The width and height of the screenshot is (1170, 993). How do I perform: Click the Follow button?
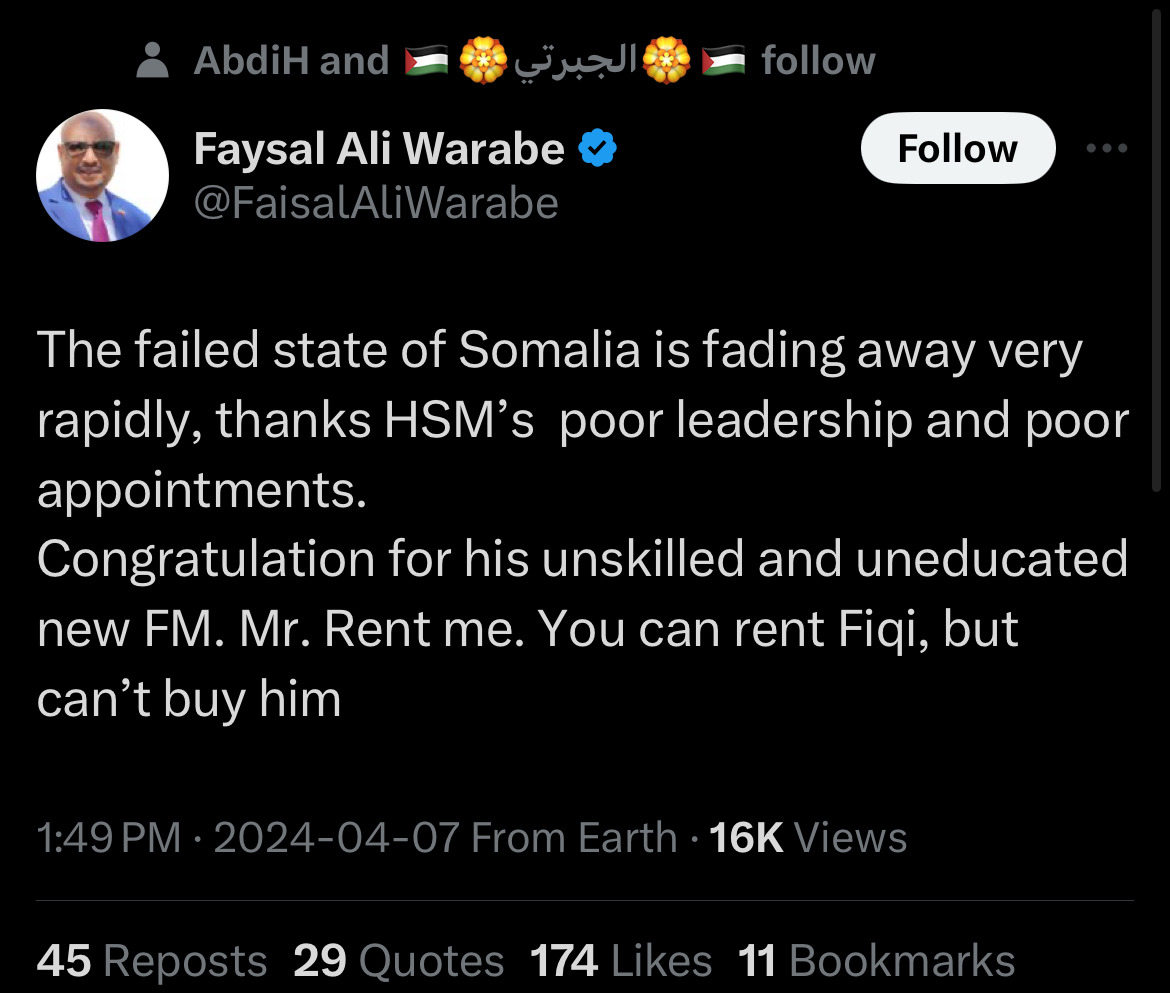coord(957,149)
